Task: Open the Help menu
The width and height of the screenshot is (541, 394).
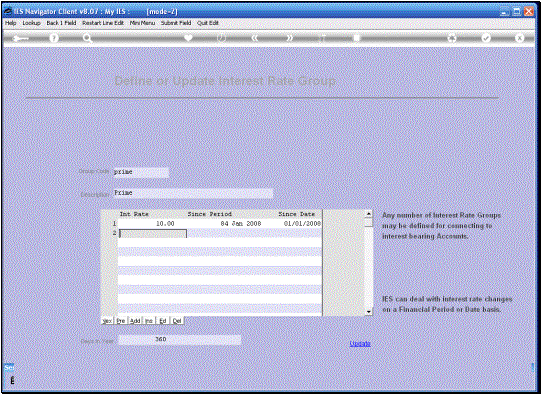Action: point(11,23)
